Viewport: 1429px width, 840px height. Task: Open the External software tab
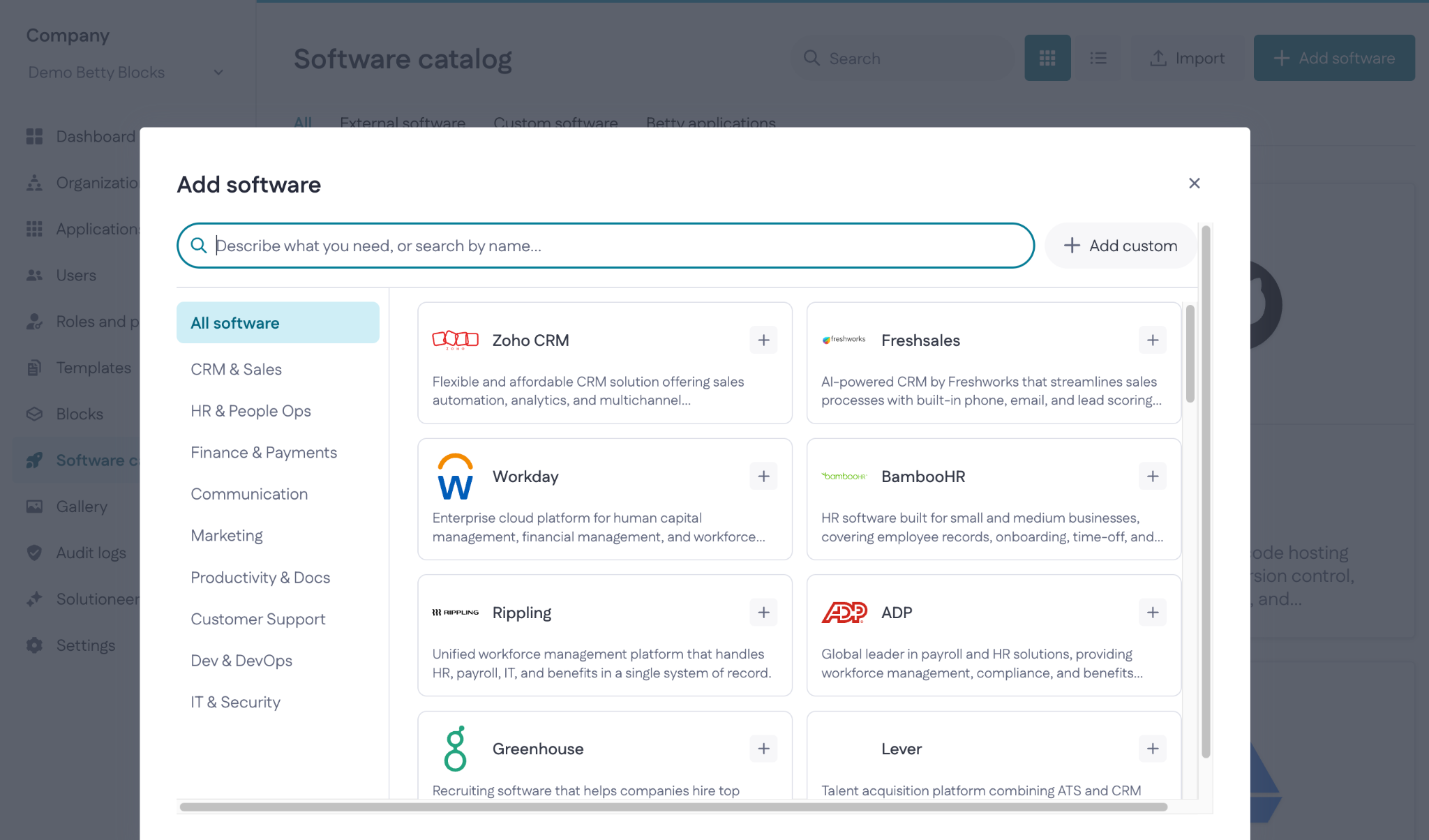point(403,123)
